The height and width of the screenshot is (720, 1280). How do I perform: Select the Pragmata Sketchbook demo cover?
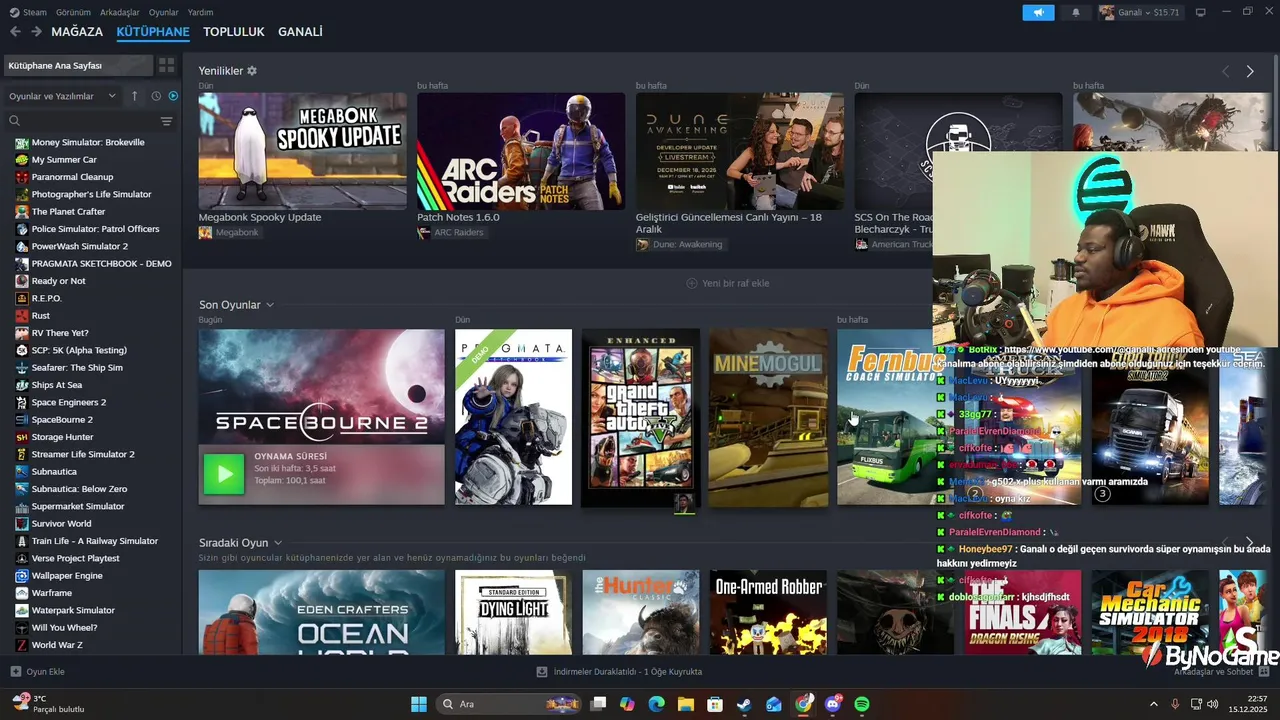514,417
